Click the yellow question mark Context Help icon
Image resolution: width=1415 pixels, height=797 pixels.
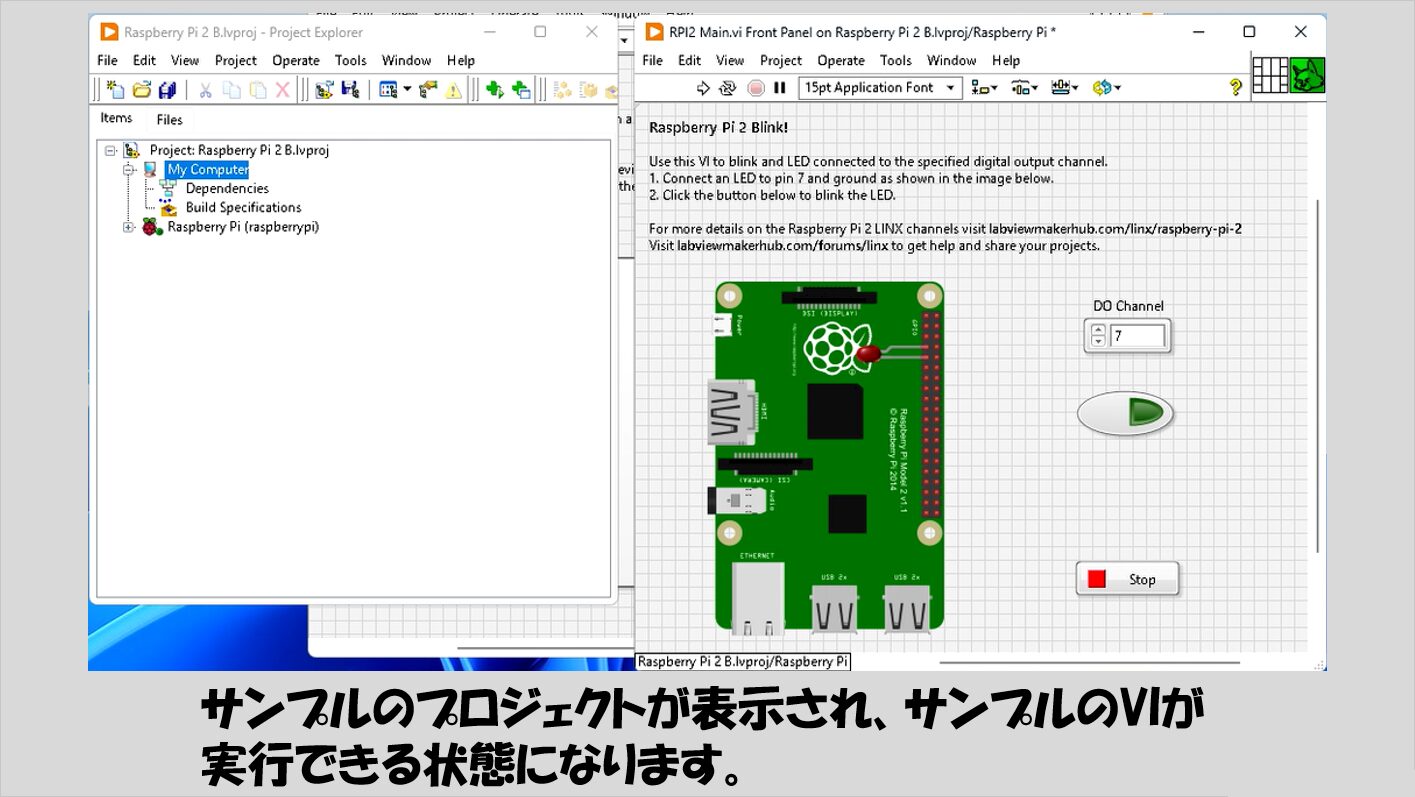[1235, 88]
